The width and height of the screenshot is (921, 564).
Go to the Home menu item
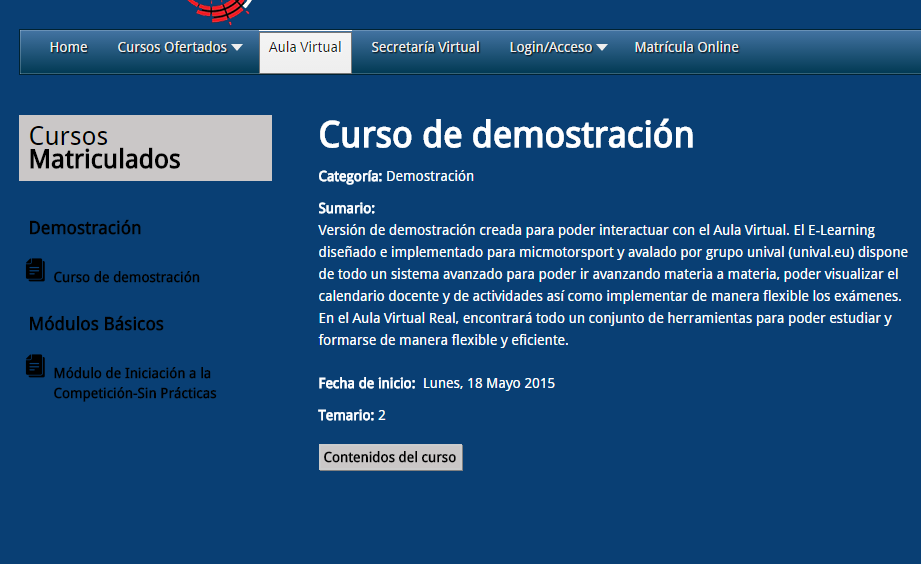click(68, 48)
